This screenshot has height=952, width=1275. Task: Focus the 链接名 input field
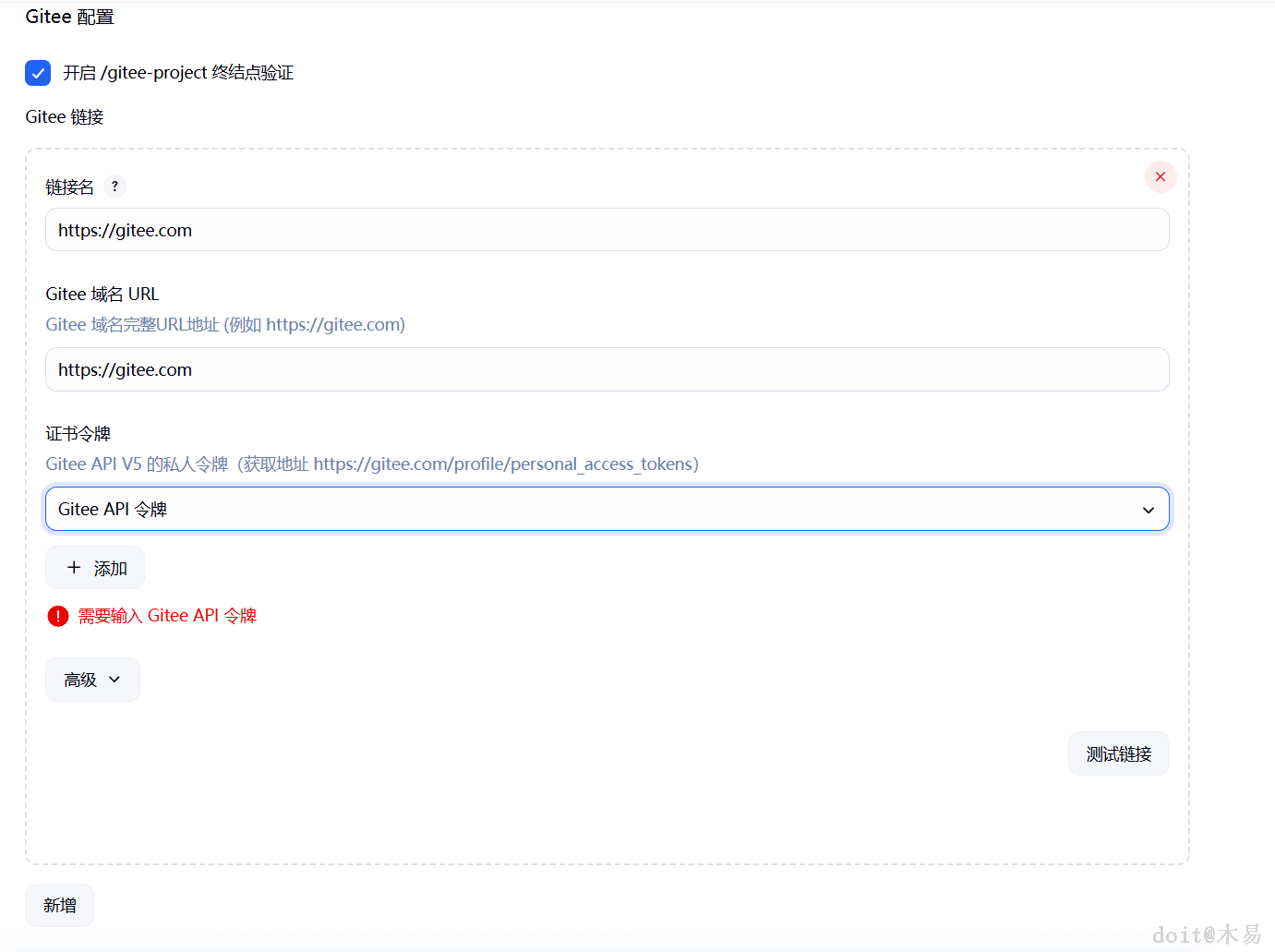[607, 230]
